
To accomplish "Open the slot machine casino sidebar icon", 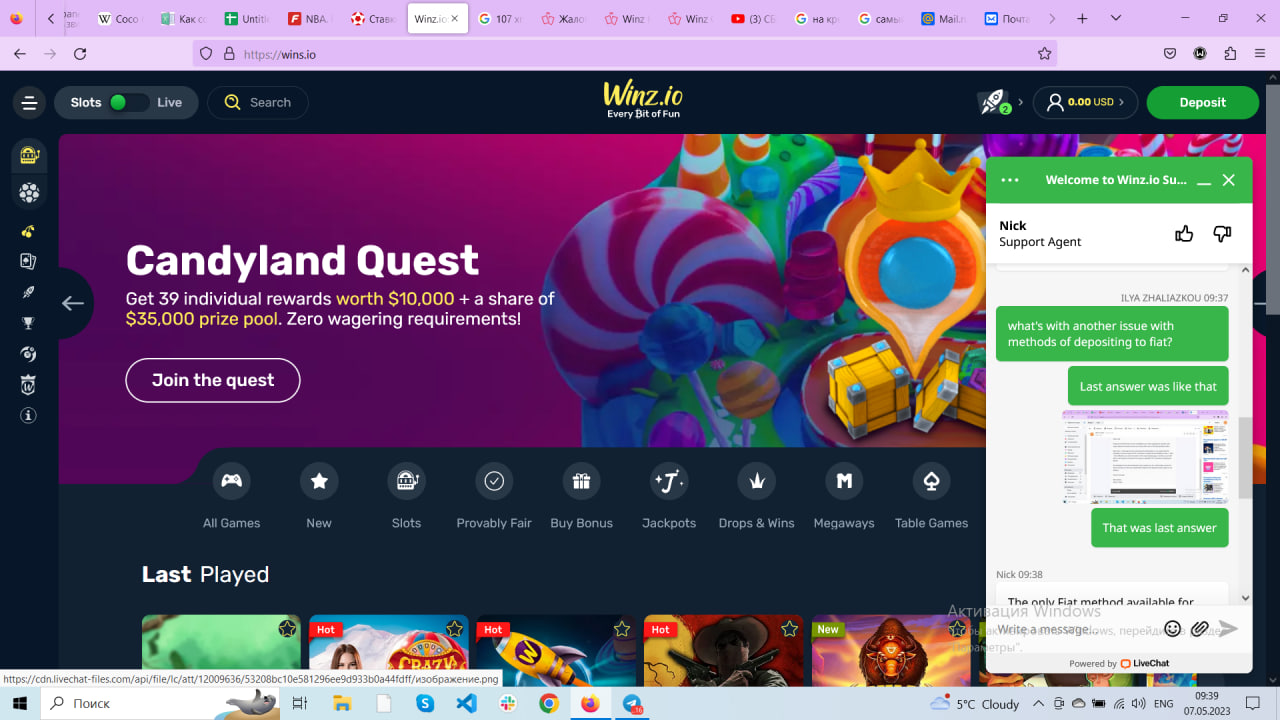I will pos(29,155).
